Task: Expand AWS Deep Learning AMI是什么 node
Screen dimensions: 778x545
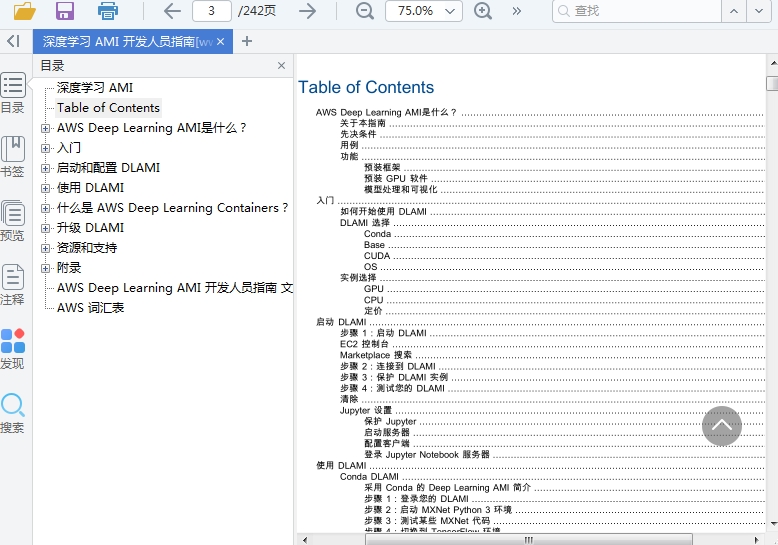Action: click(x=45, y=128)
